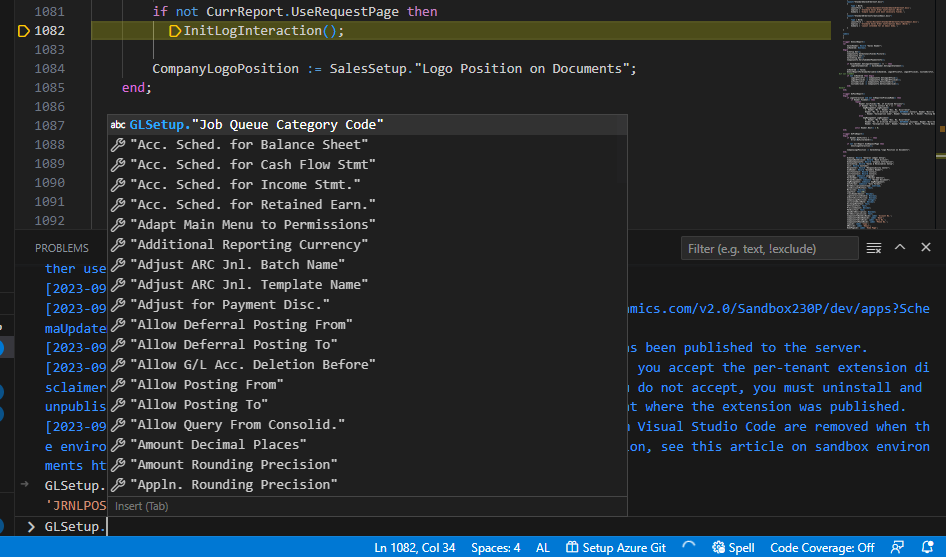Select "Allow Deferral Posting From" suggestion

pos(367,325)
